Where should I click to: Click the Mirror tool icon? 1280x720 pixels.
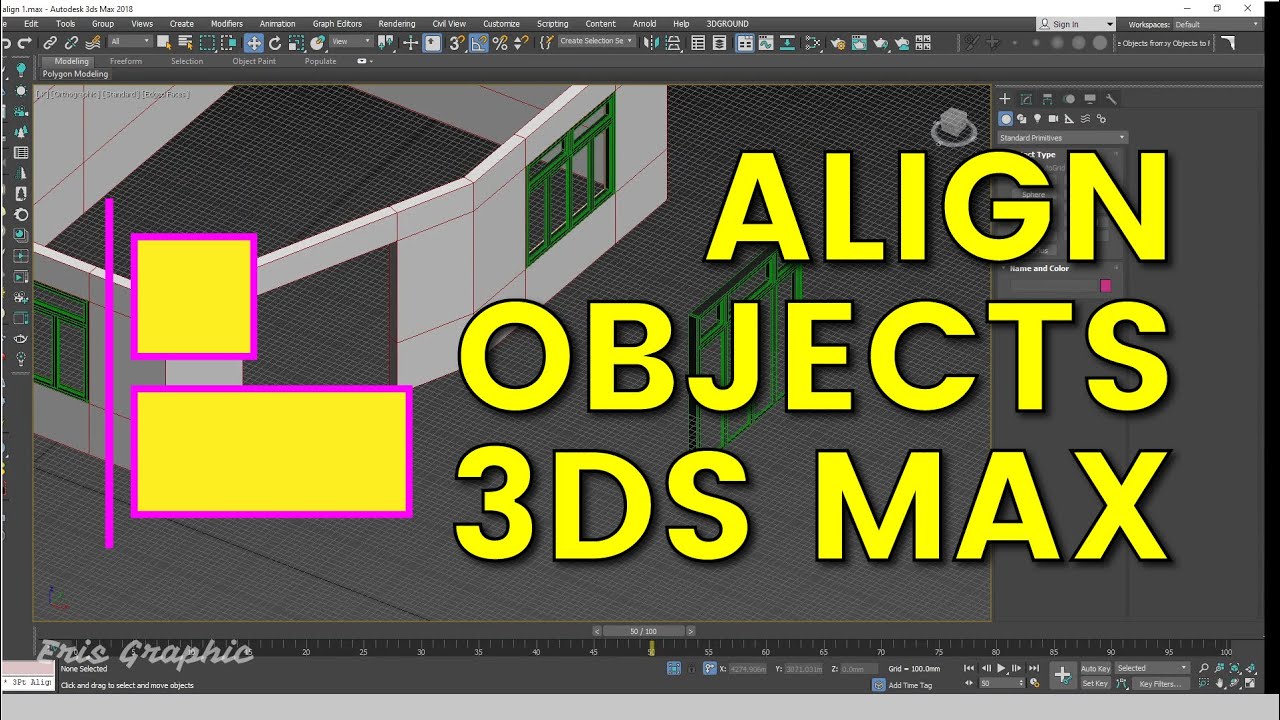click(x=650, y=43)
